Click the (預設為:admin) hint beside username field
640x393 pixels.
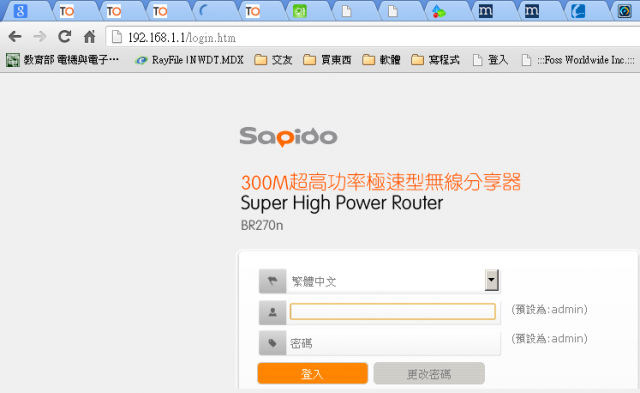(x=549, y=309)
